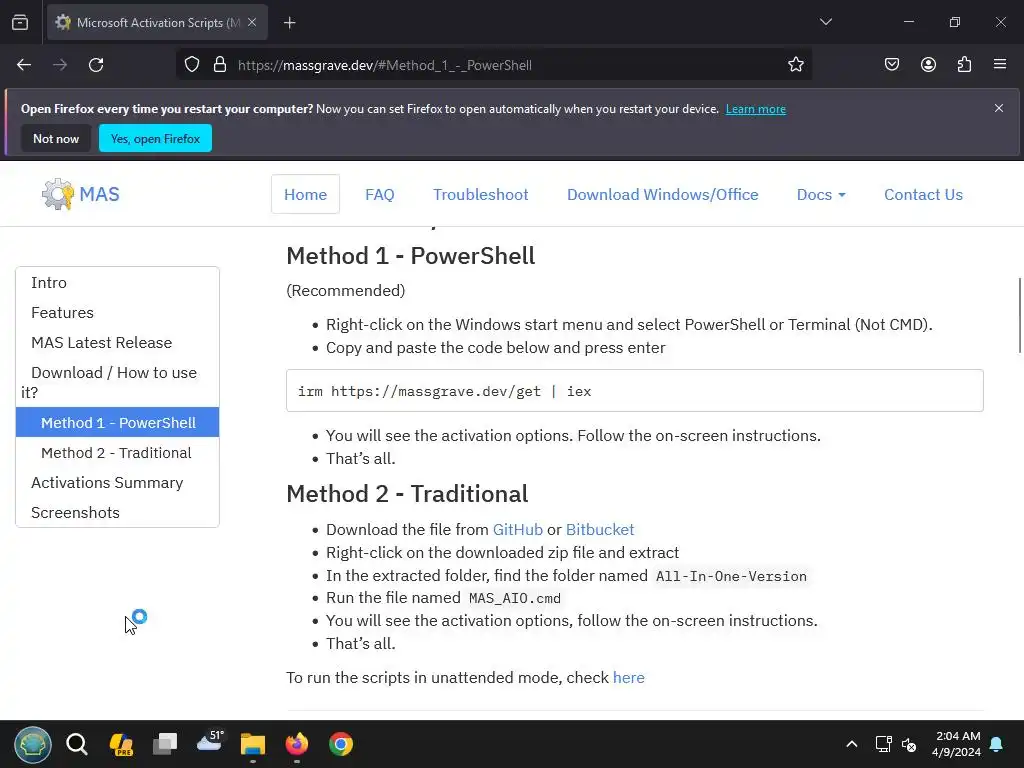The height and width of the screenshot is (768, 1024).
Task: Open the Copilot preview taskbar icon
Action: [121, 744]
